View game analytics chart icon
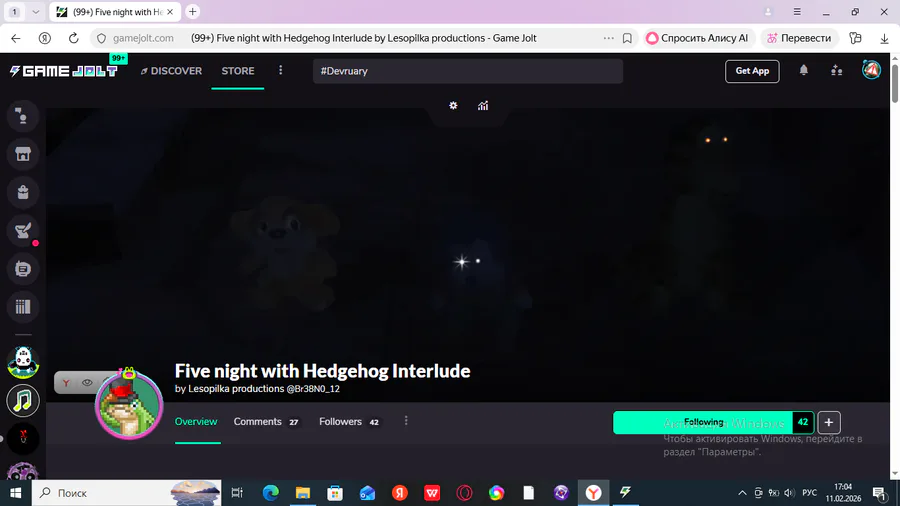Viewport: 900px width, 506px height. [483, 106]
